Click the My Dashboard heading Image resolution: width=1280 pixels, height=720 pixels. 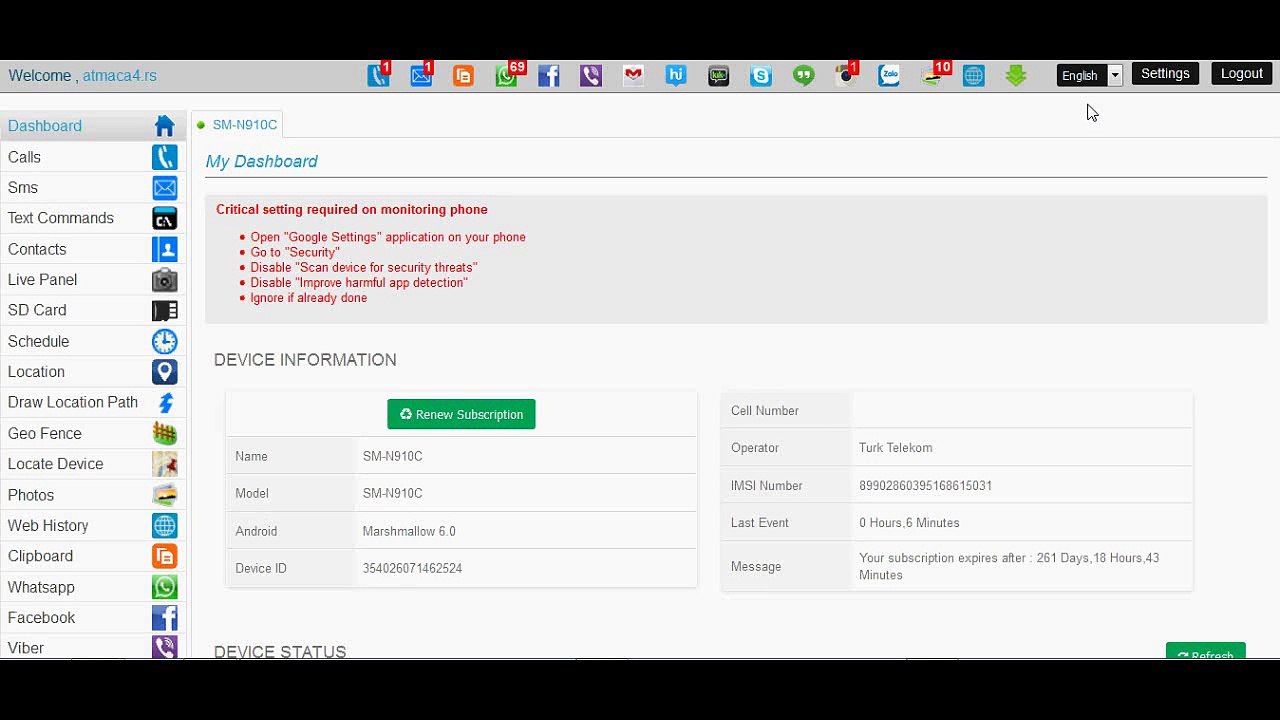(261, 162)
